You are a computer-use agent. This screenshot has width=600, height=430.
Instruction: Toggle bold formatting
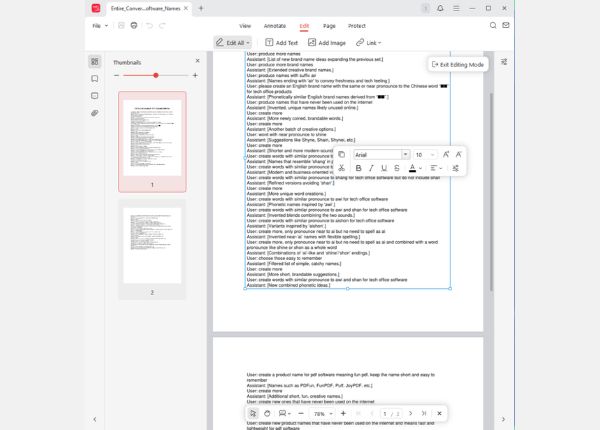pos(358,168)
